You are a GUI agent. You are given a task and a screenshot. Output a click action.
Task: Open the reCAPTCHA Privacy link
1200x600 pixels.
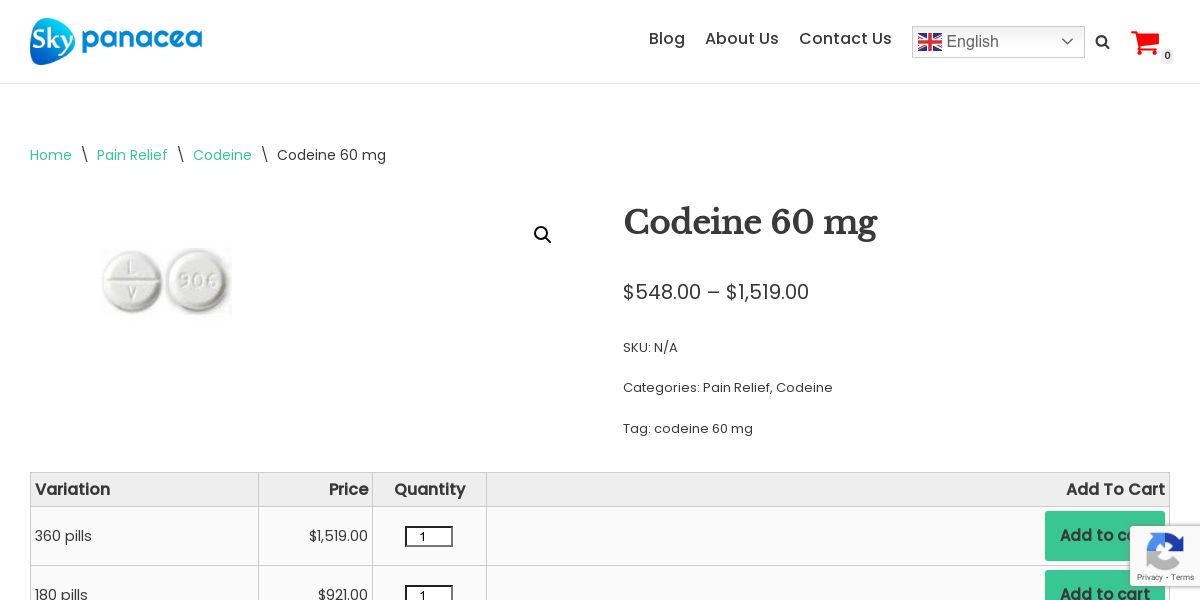coord(1150,577)
